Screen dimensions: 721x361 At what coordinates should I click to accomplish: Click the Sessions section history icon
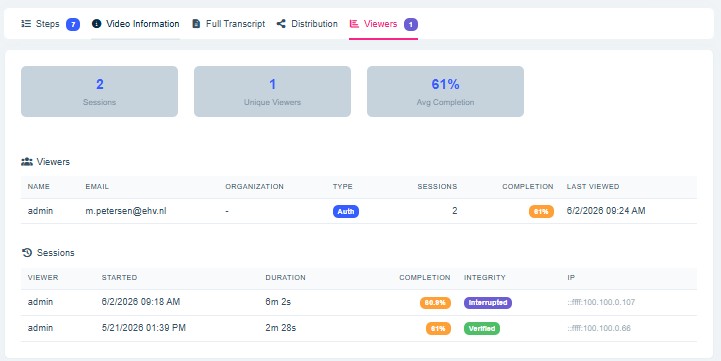point(27,252)
